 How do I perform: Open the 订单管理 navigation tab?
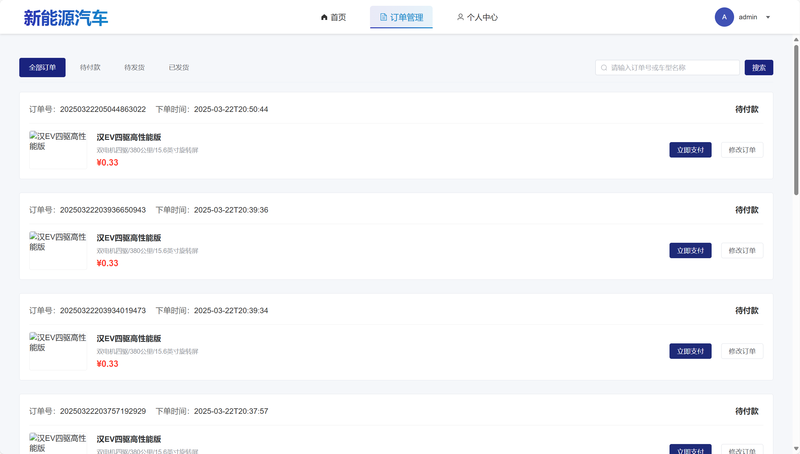[401, 17]
